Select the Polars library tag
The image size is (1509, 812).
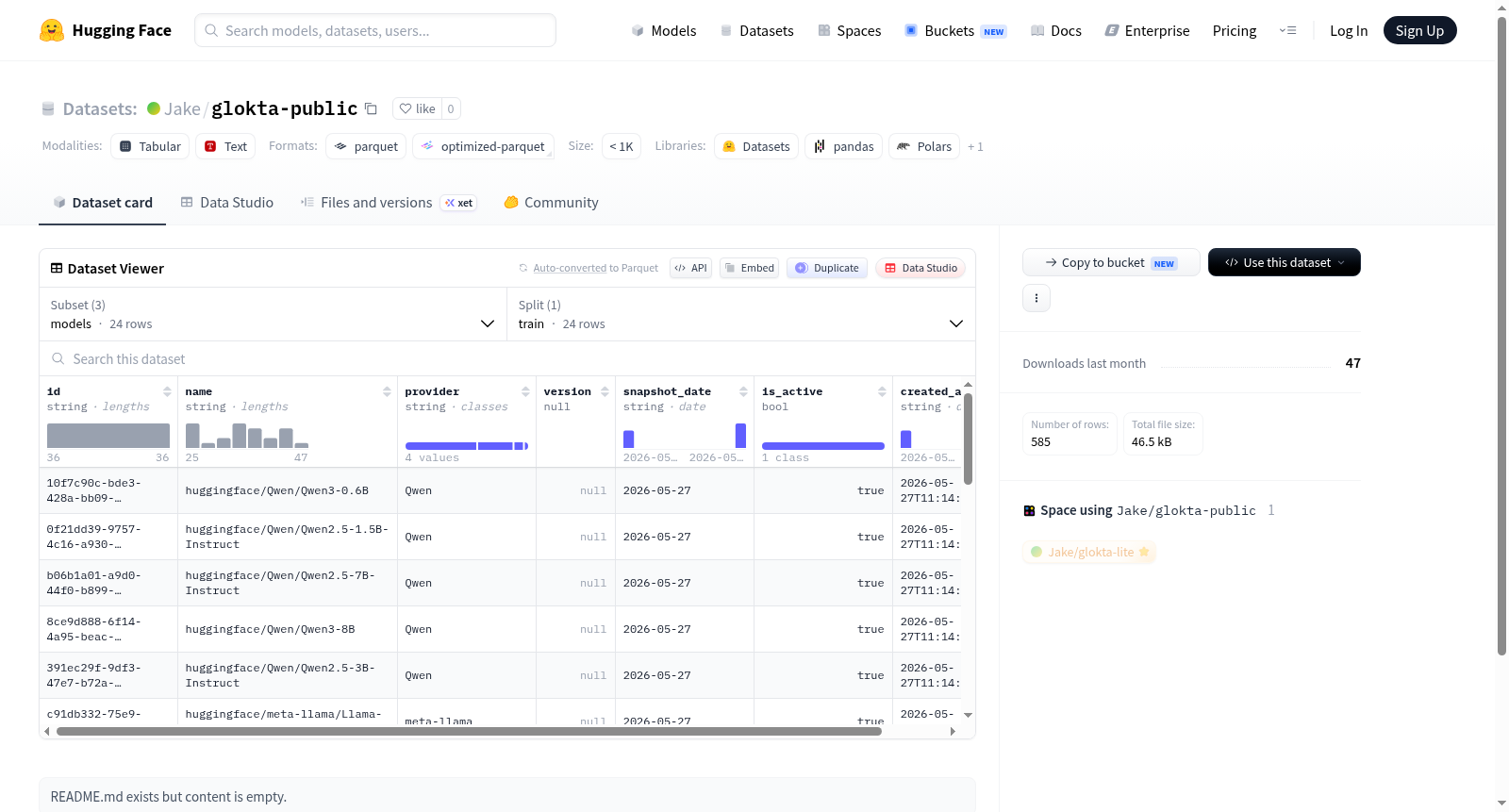pos(924,146)
